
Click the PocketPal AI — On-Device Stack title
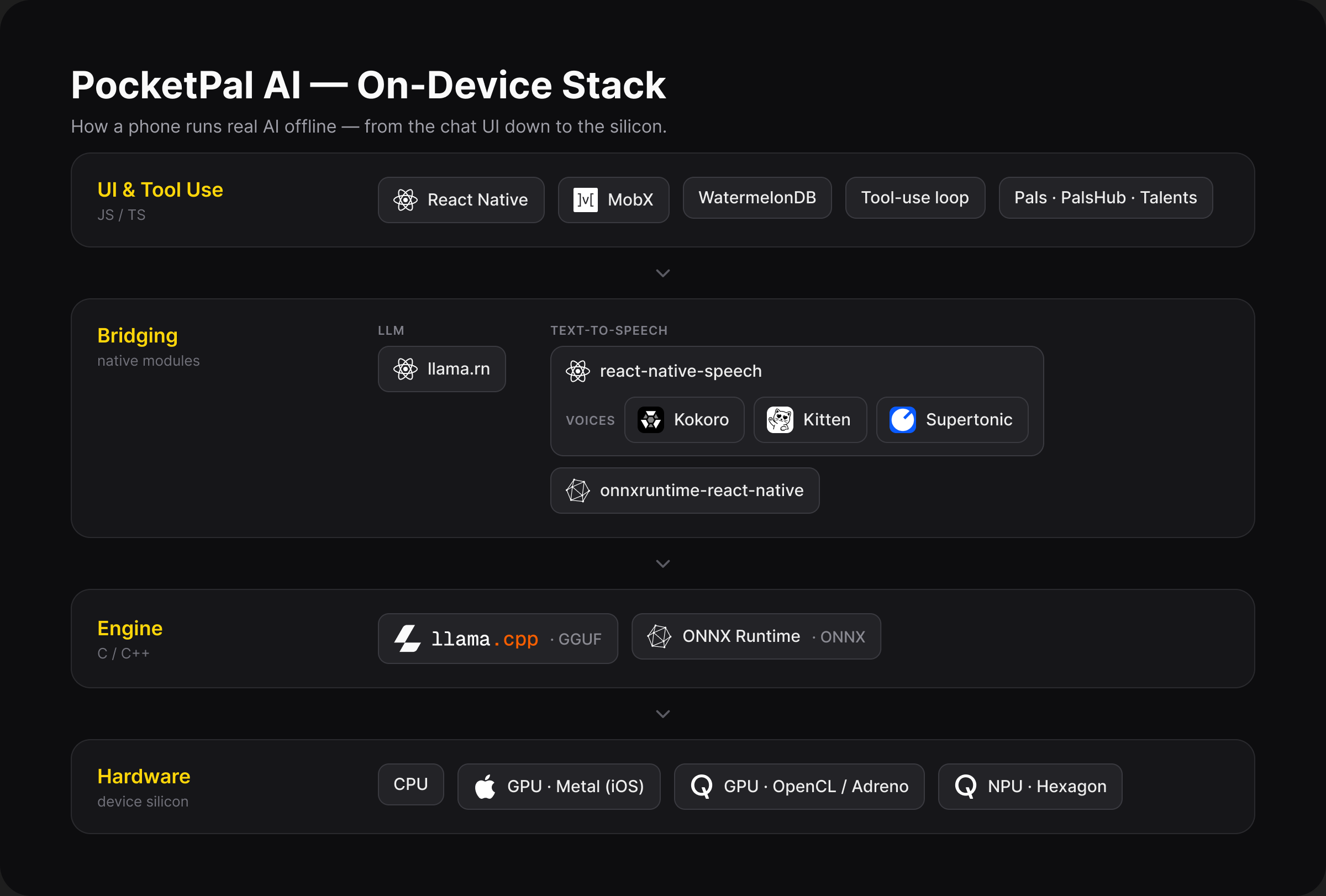pyautogui.click(x=368, y=86)
